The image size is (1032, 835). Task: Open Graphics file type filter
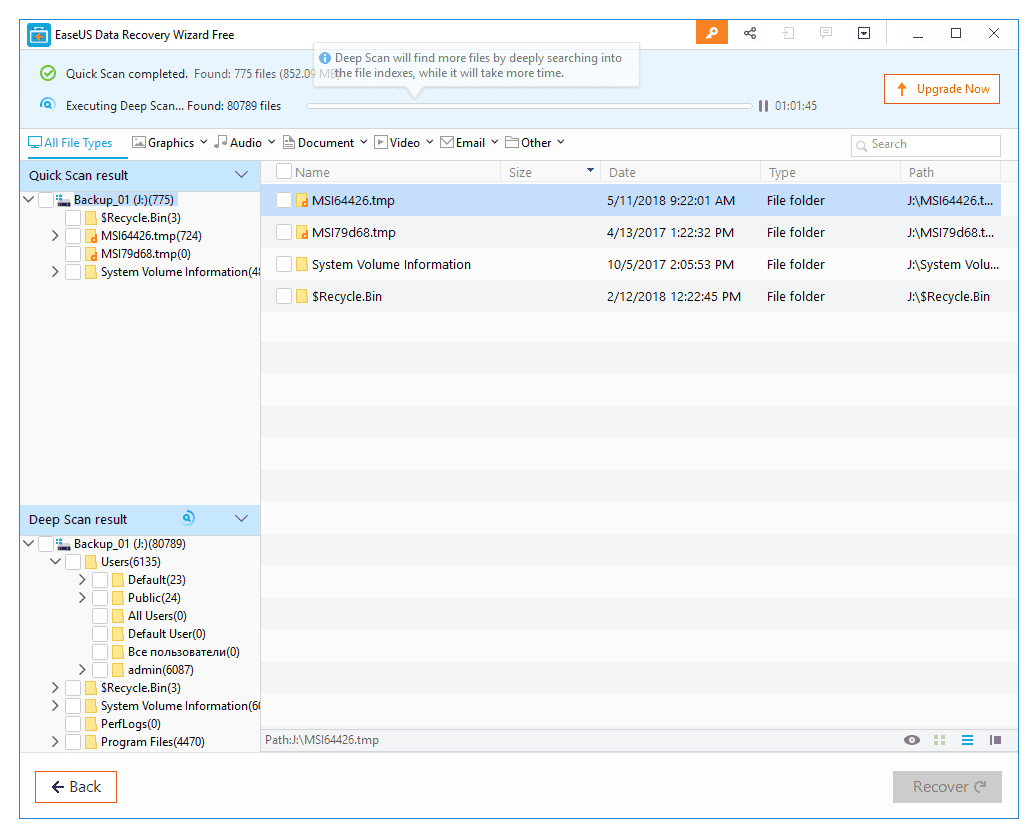pyautogui.click(x=170, y=143)
